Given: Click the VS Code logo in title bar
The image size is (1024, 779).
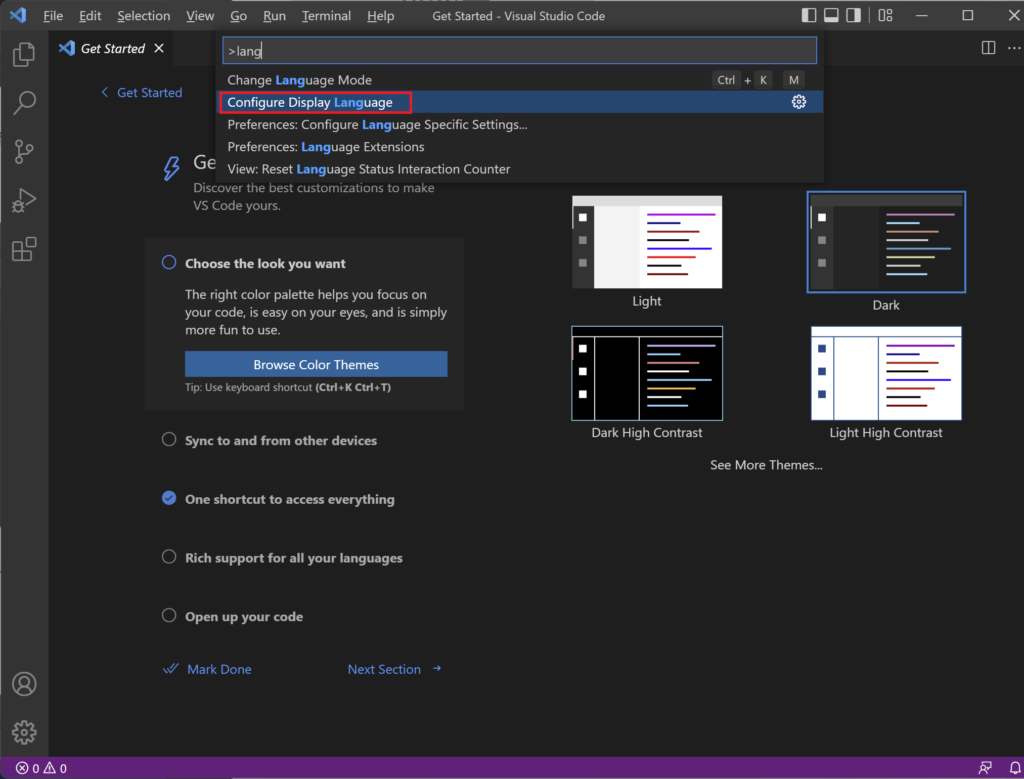Looking at the screenshot, I should [x=18, y=15].
